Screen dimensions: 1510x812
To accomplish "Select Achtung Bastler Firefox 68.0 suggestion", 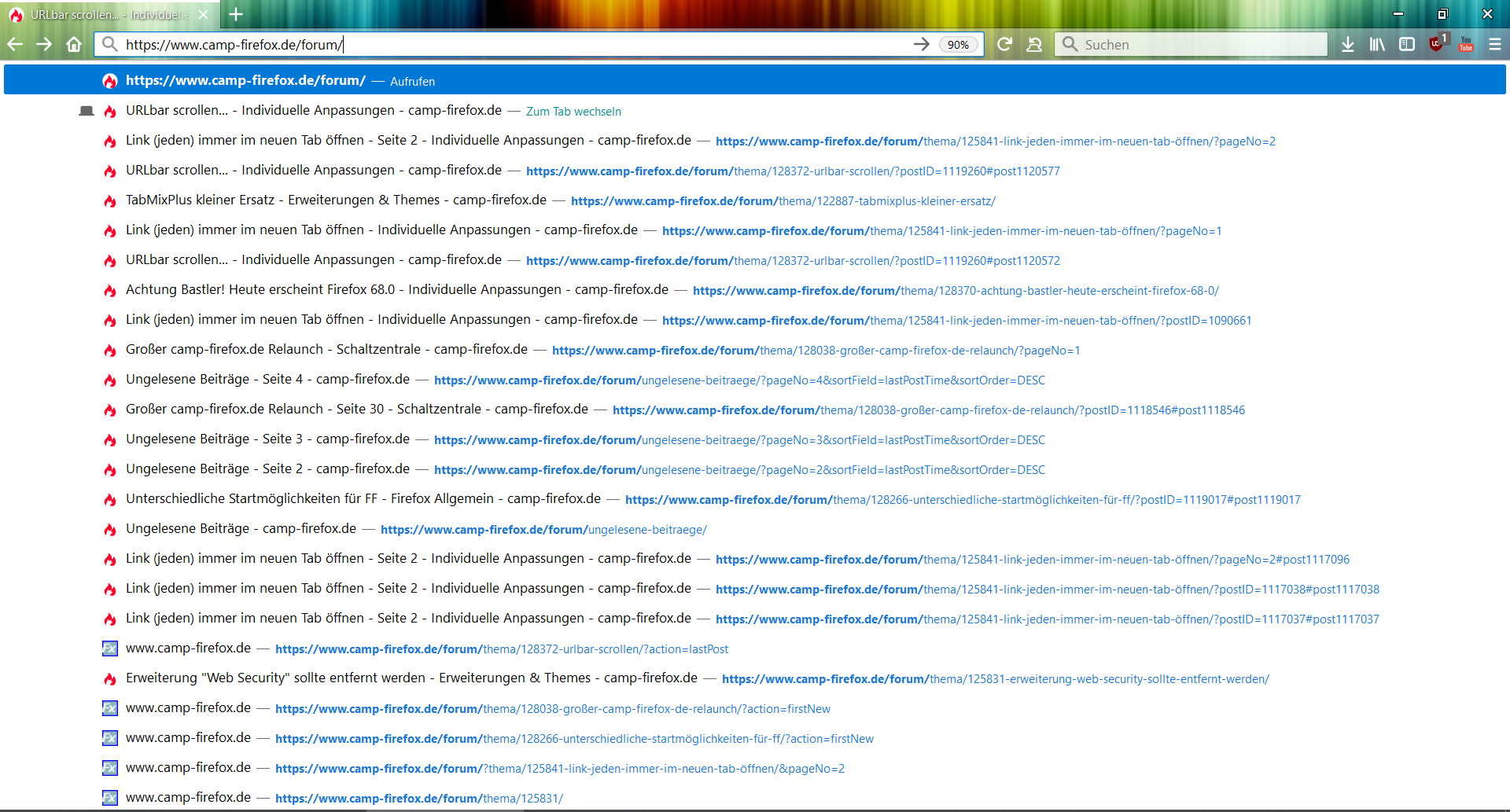I will click(396, 290).
